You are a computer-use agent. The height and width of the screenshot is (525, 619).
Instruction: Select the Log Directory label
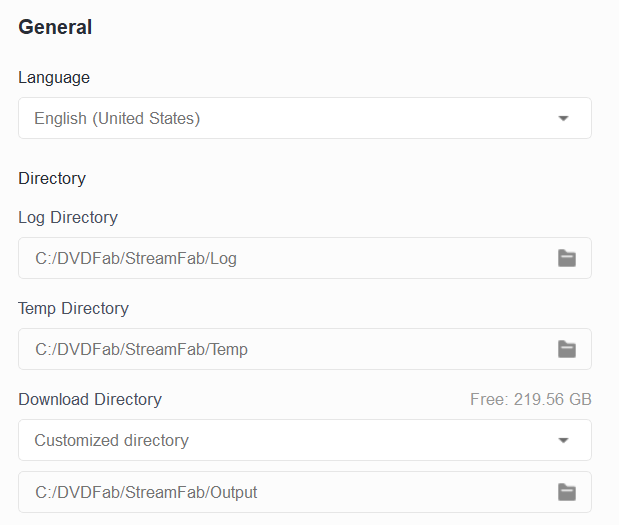pyautogui.click(x=68, y=217)
